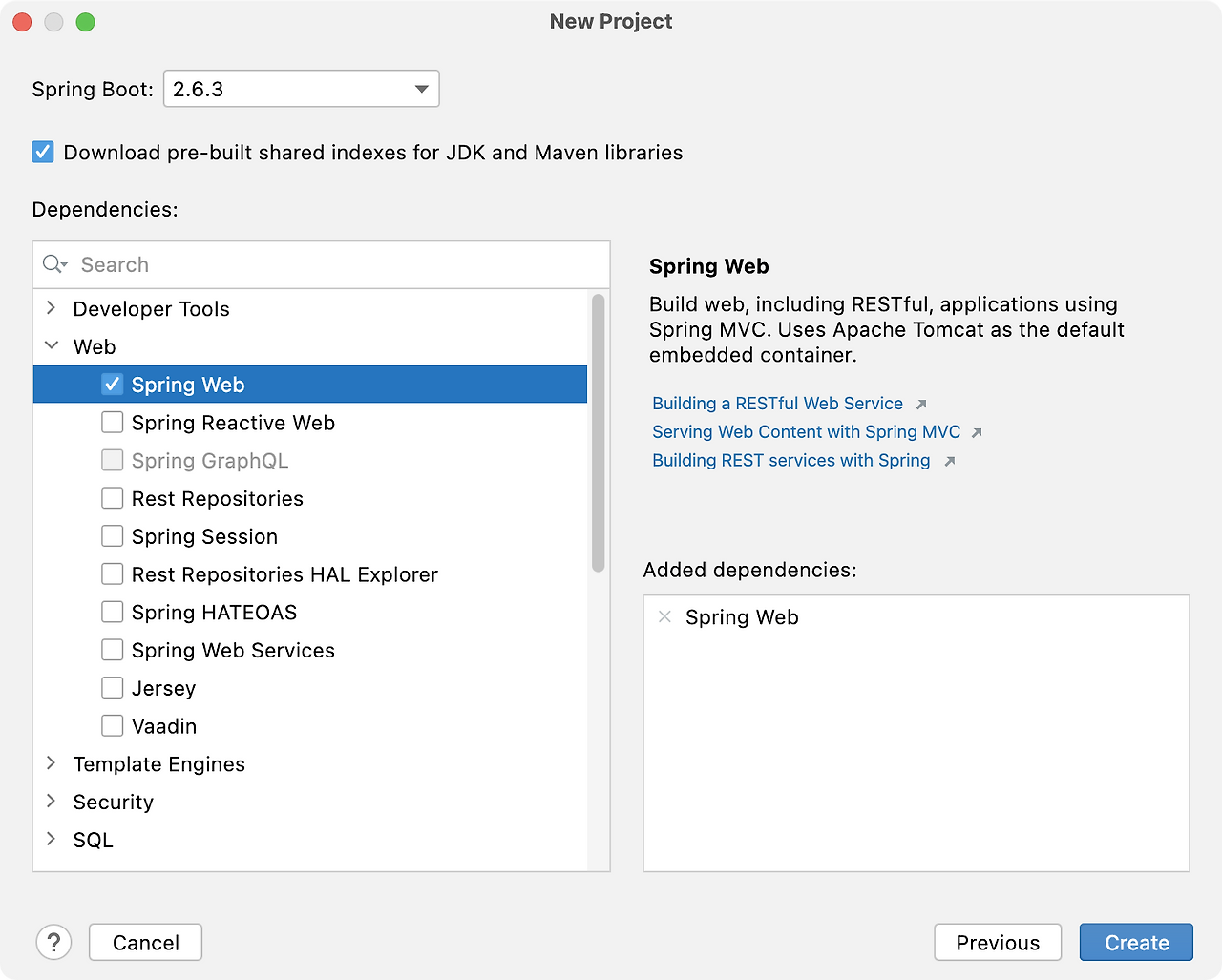Disable downloading pre-built shared indexes
Screen dimensions: 1222x980
(x=42, y=151)
